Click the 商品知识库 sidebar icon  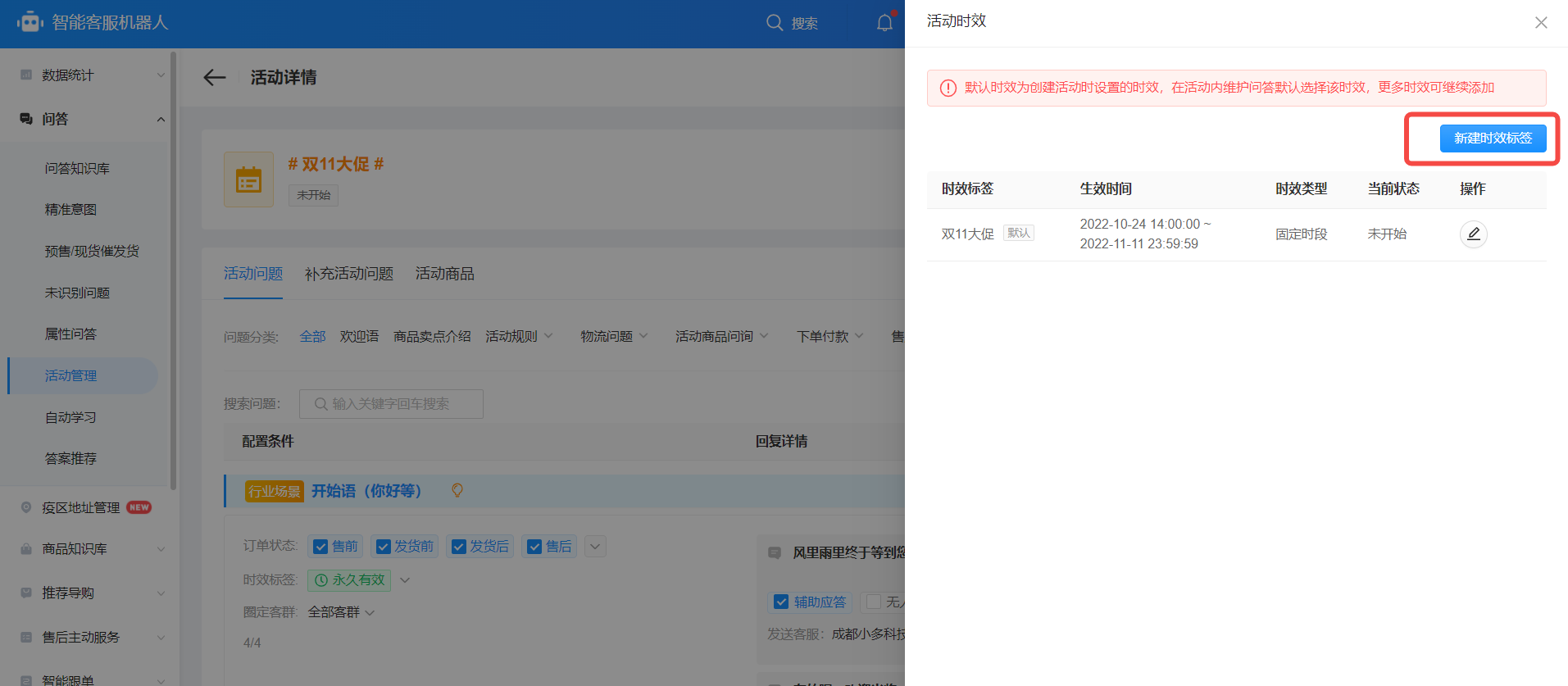pos(26,548)
